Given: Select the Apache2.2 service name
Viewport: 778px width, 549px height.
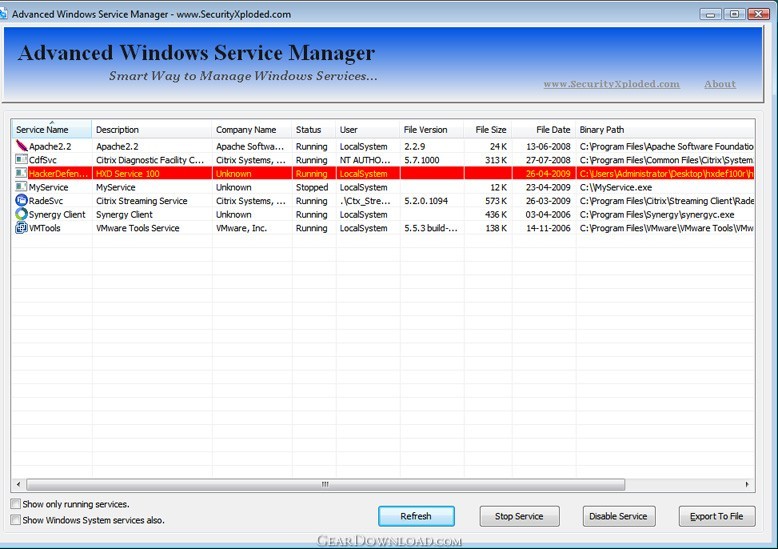Looking at the screenshot, I should coord(50,146).
